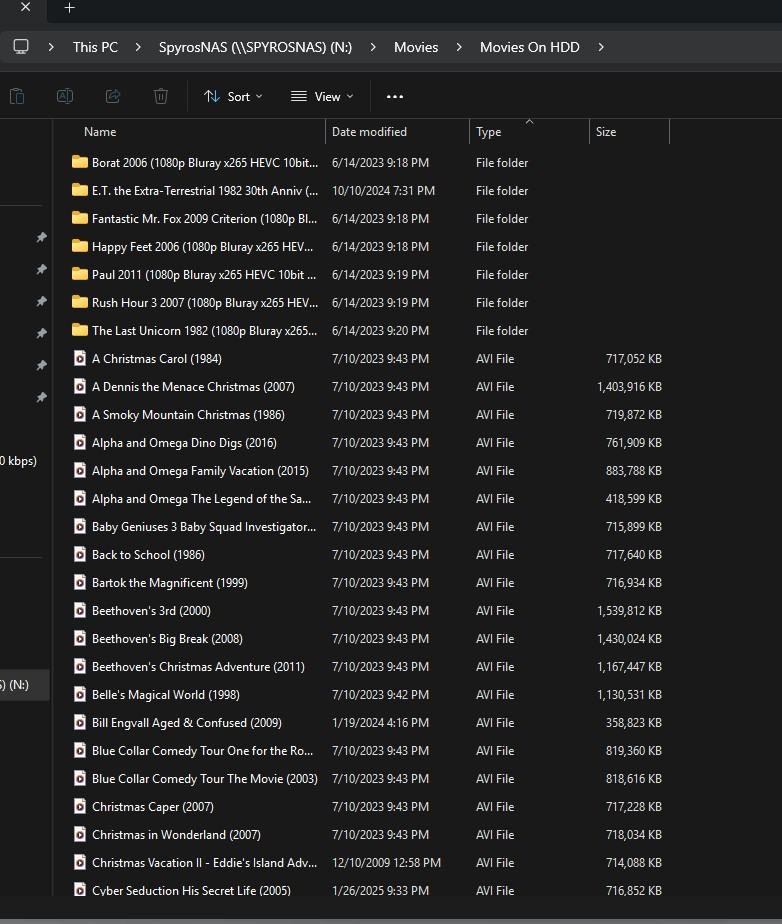
Task: Click the Paste icon in the toolbar
Action: [17, 96]
